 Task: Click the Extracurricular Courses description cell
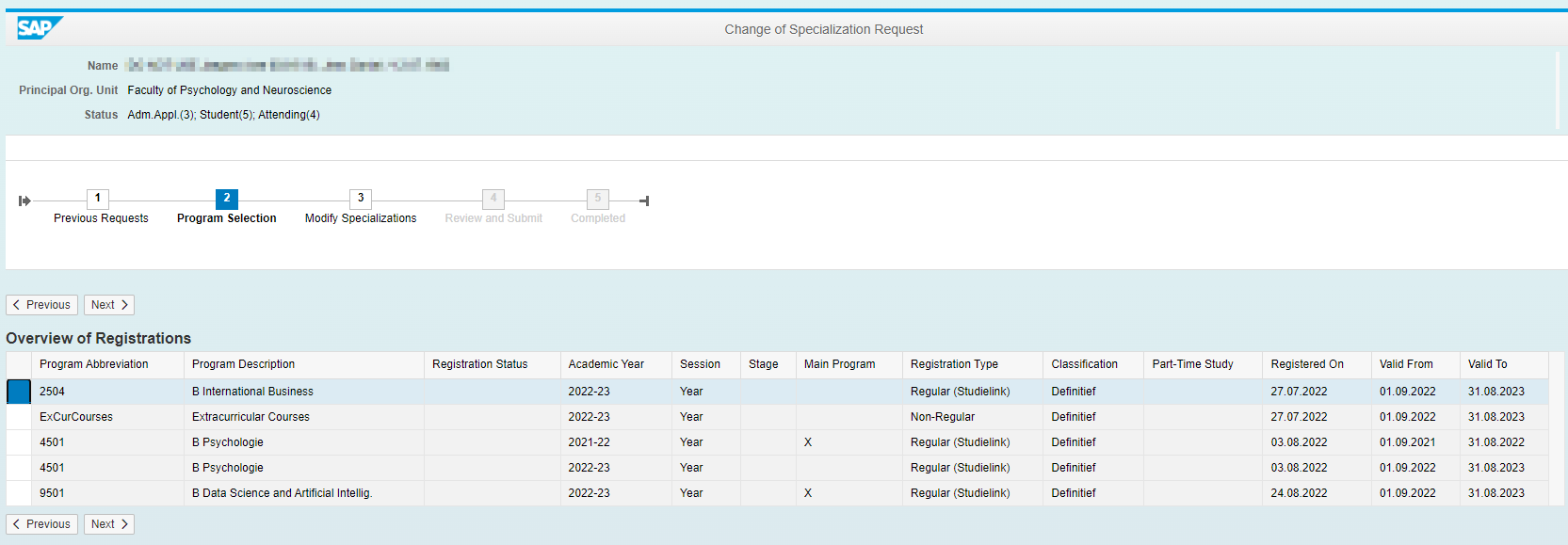(x=304, y=417)
